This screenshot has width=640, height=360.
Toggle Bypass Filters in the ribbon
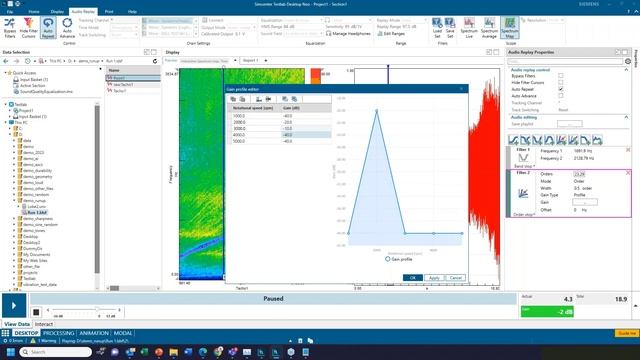pos(9,28)
